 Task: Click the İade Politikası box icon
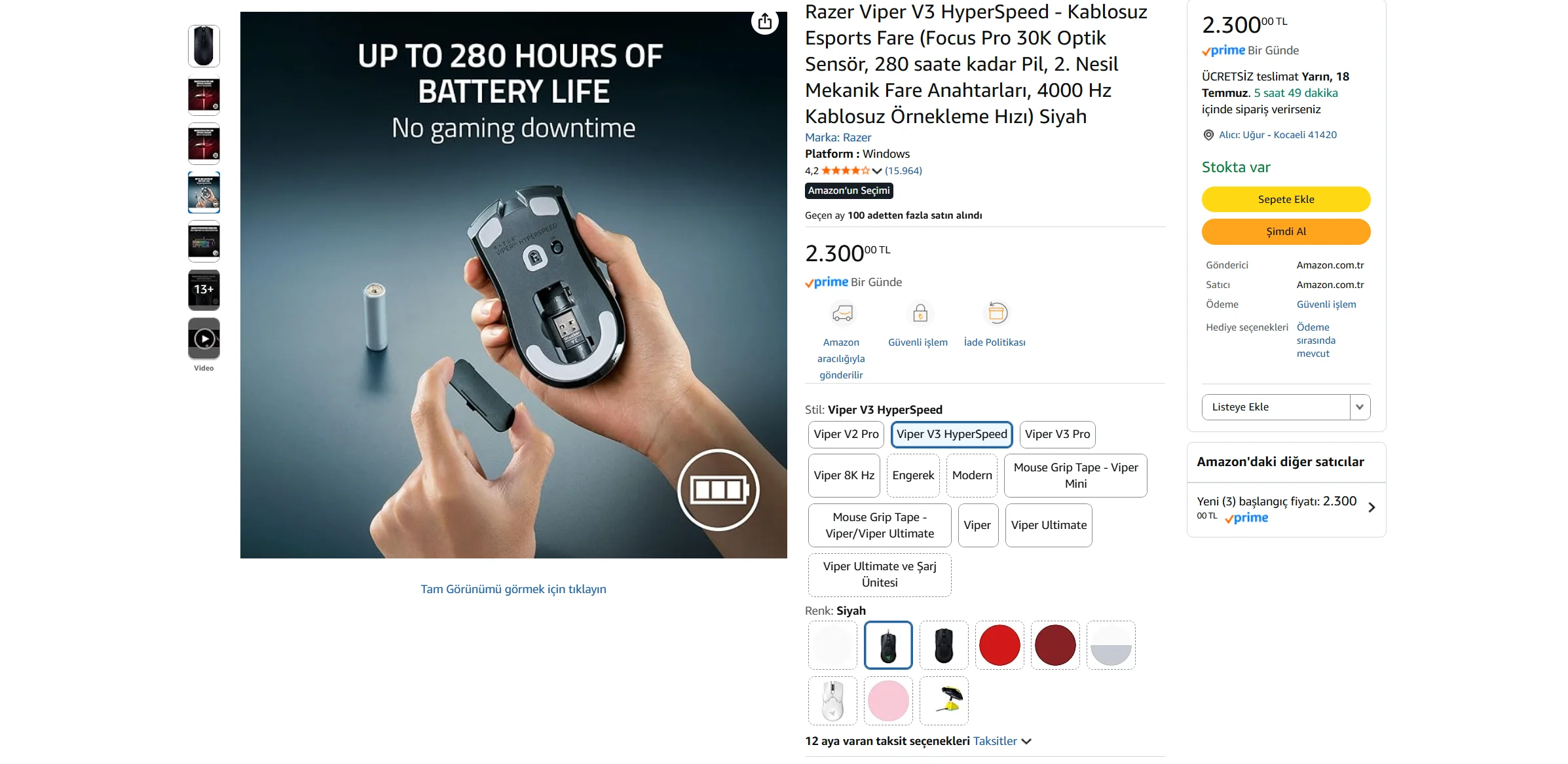[x=996, y=314]
